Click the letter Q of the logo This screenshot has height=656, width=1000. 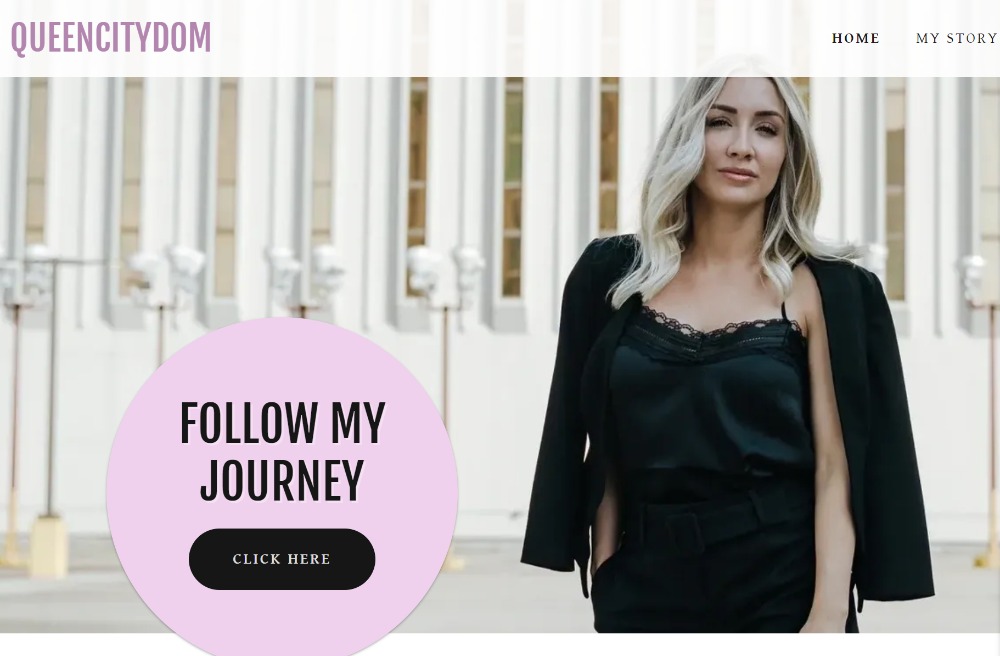click(20, 38)
